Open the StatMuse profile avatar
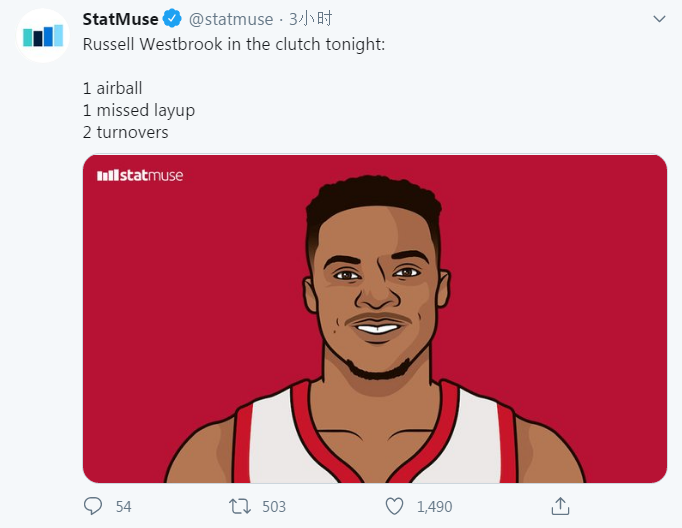Viewport: 682px width, 528px height. (43, 37)
